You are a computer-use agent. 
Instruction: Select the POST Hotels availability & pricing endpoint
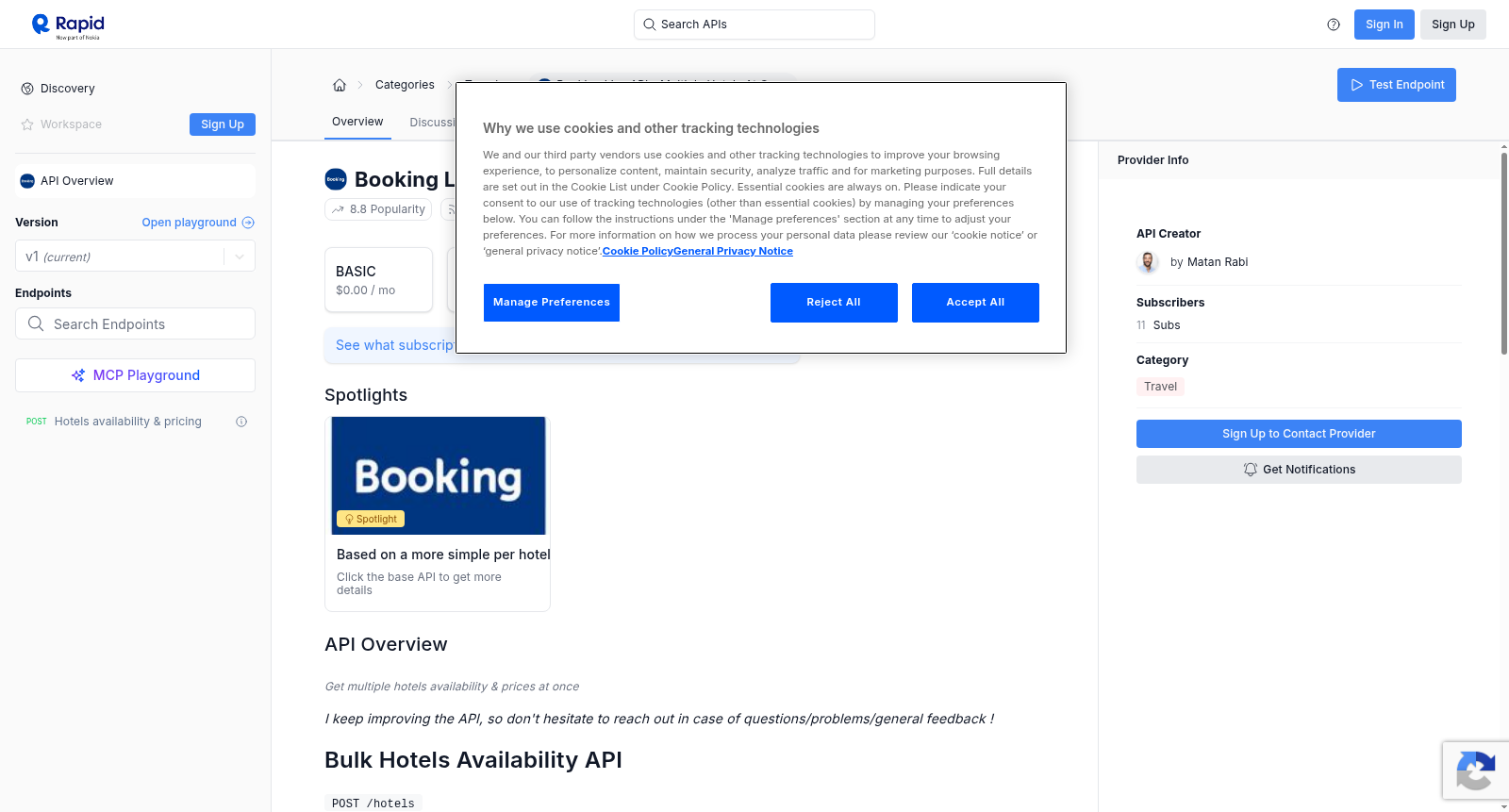pyautogui.click(x=127, y=422)
